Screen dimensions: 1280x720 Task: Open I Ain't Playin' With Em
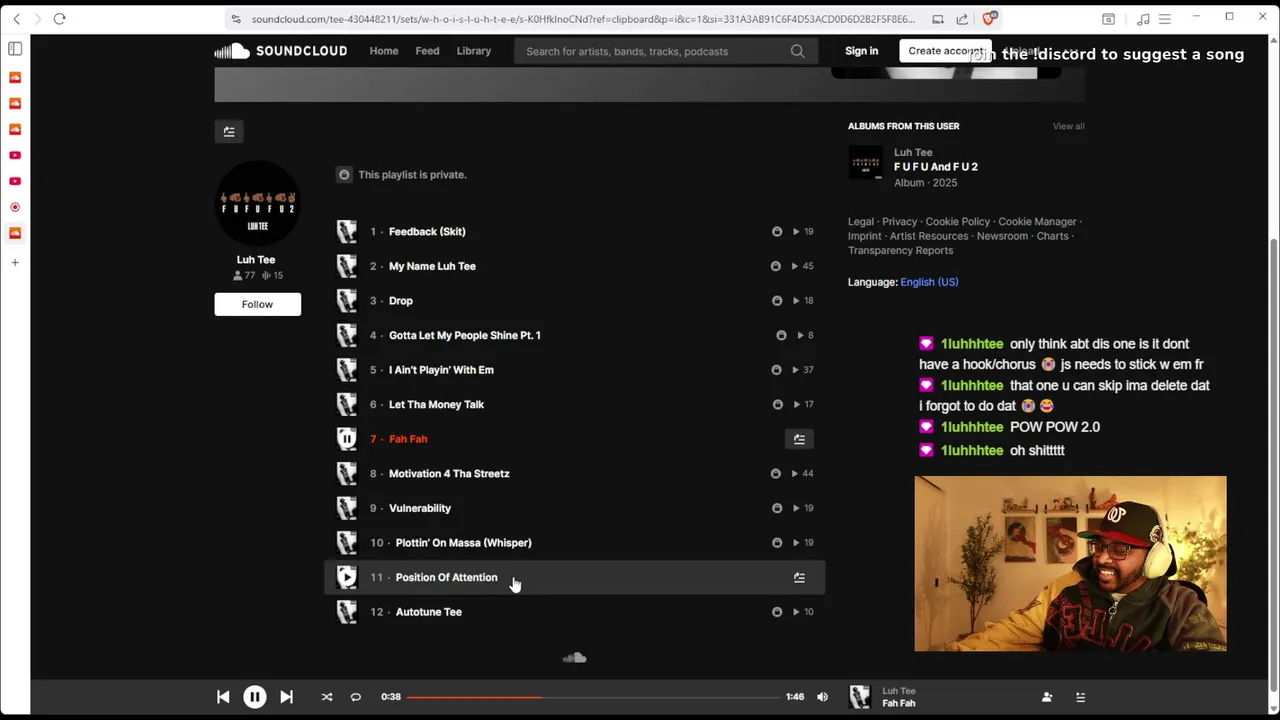click(x=441, y=370)
